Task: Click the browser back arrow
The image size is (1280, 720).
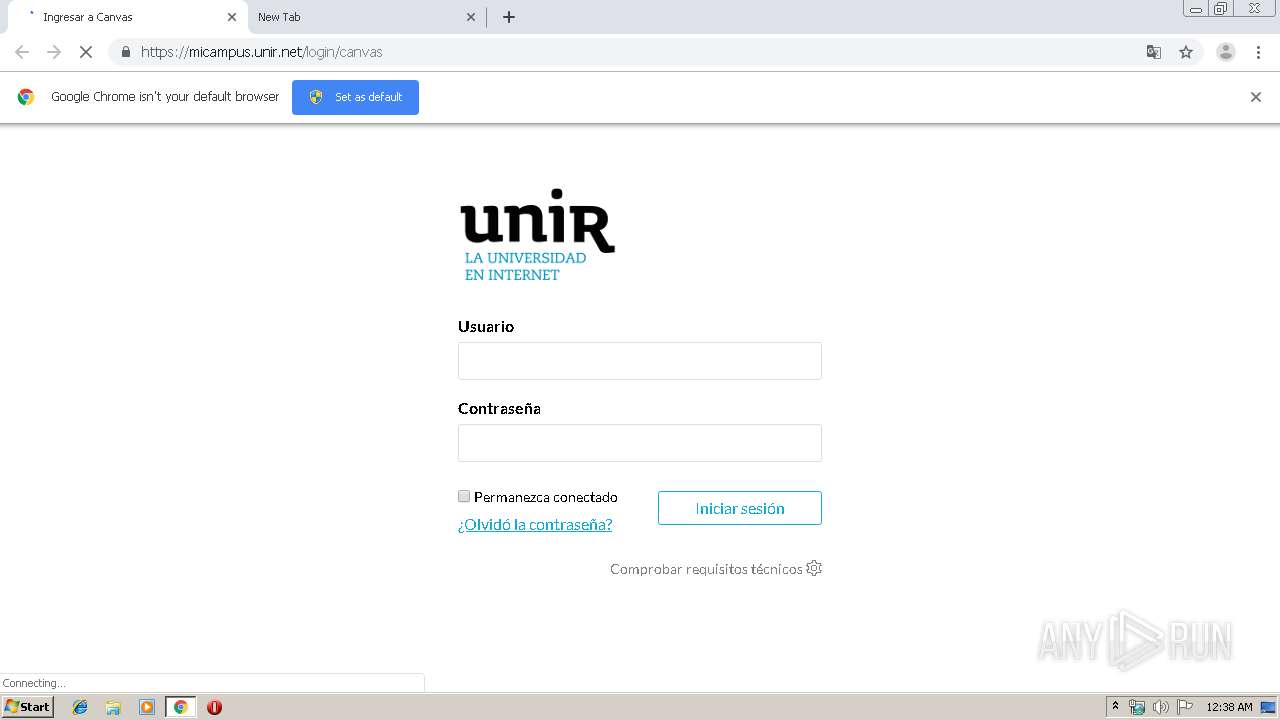Action: coord(22,52)
